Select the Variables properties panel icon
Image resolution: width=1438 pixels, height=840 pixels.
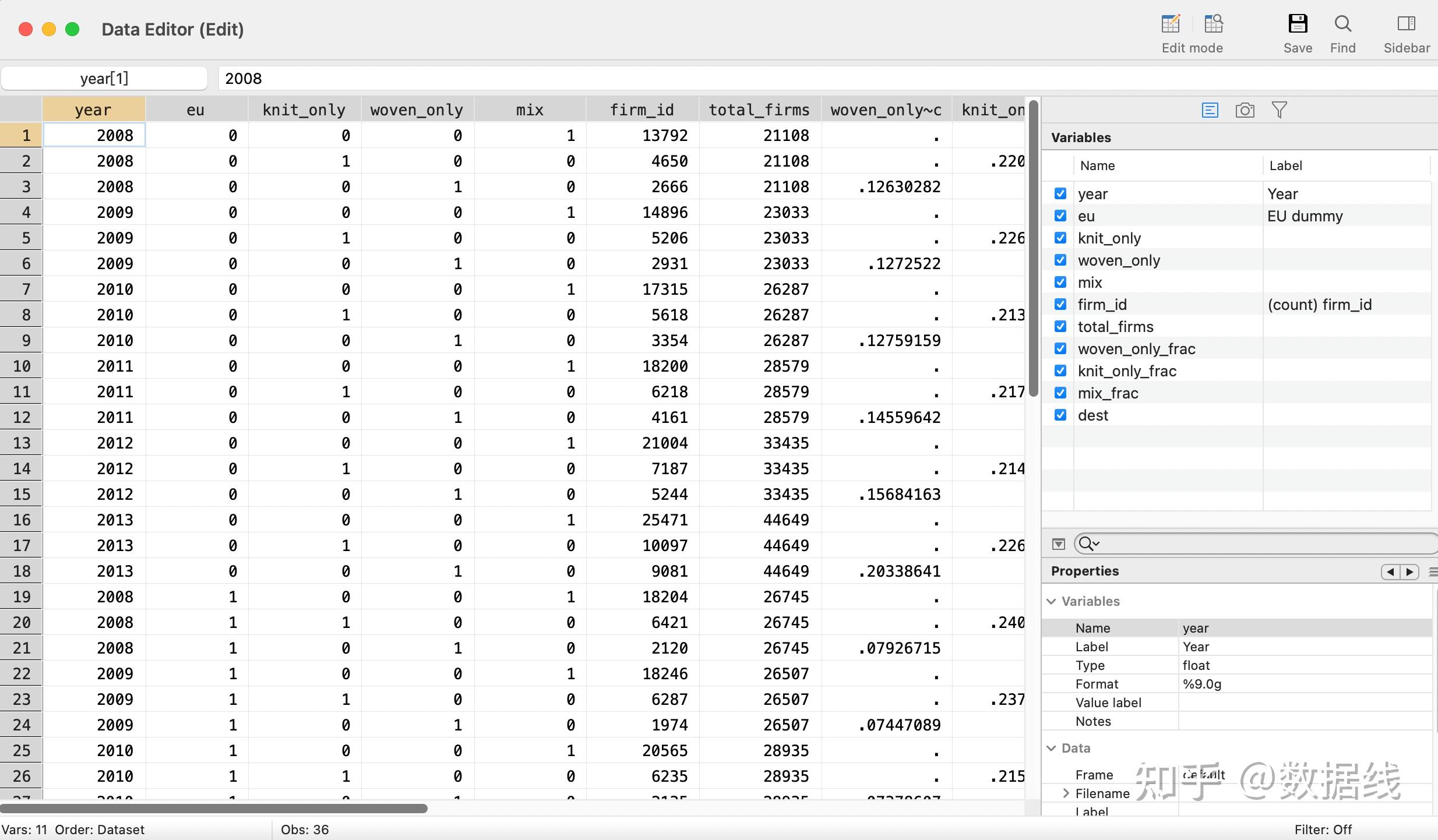[1210, 110]
